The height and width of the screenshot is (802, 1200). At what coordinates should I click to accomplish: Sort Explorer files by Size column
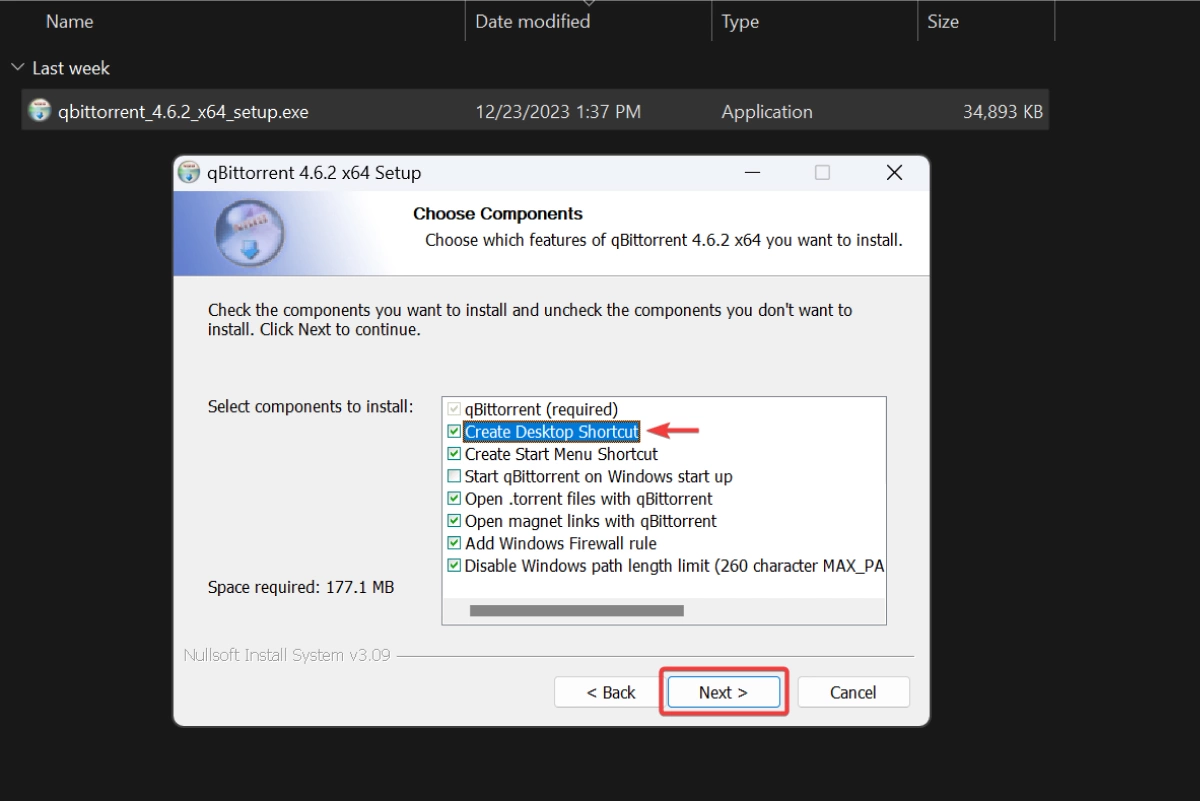click(x=943, y=21)
